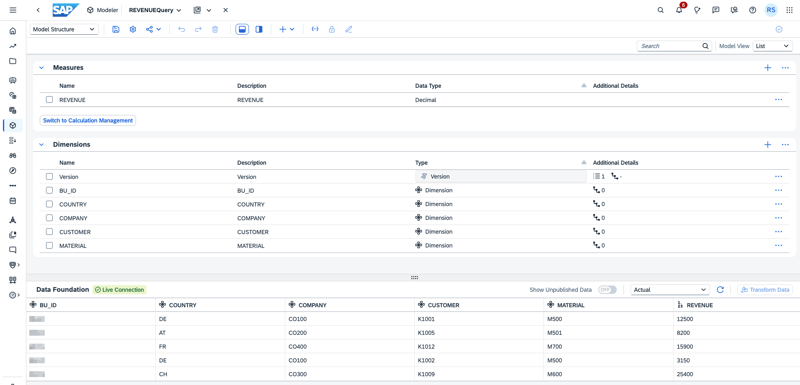
Task: Click the Delete trash icon
Action: point(215,30)
